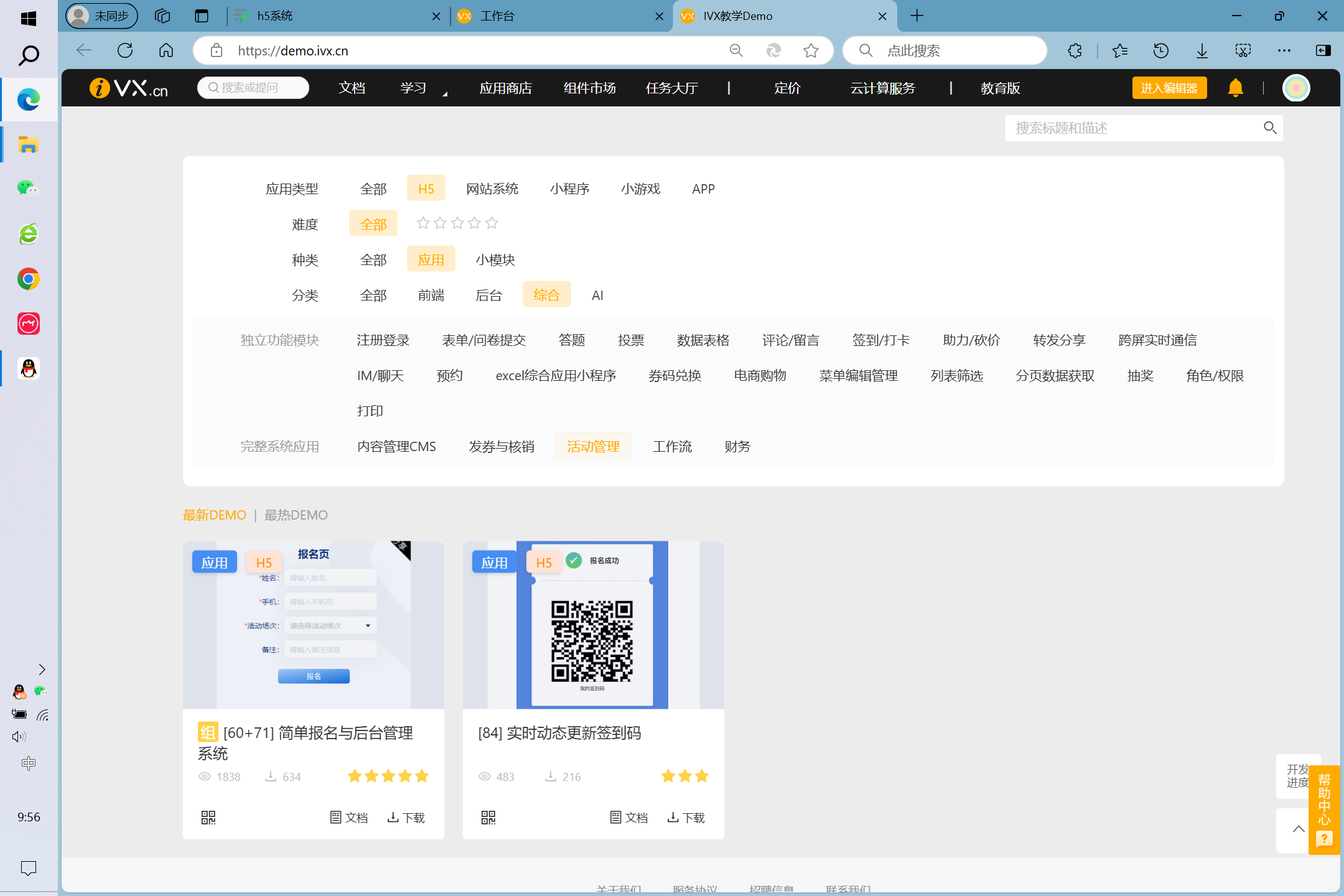This screenshot has width=1344, height=896.
Task: Click the search magnifier in 搜索标题和描述 box
Action: [x=1270, y=128]
